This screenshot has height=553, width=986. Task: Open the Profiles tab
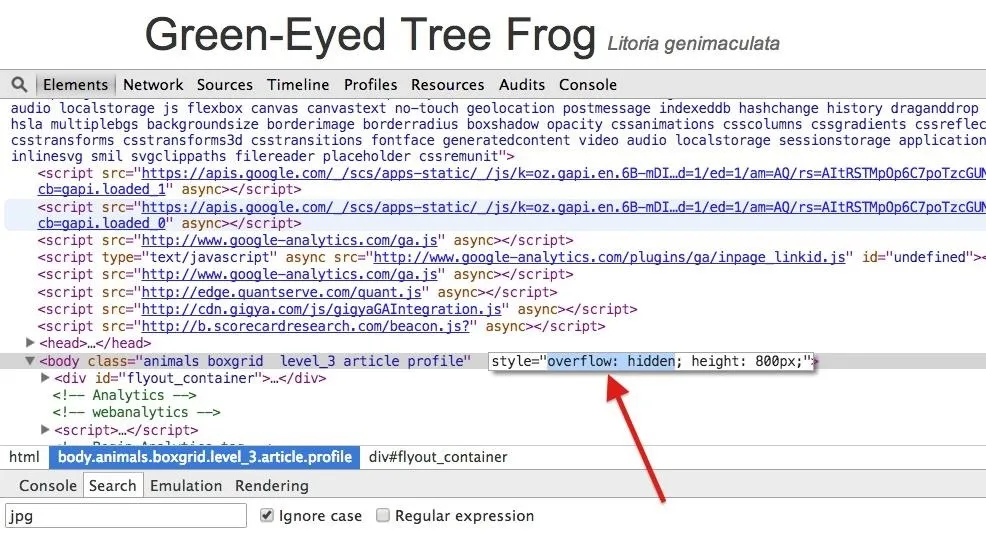point(370,85)
